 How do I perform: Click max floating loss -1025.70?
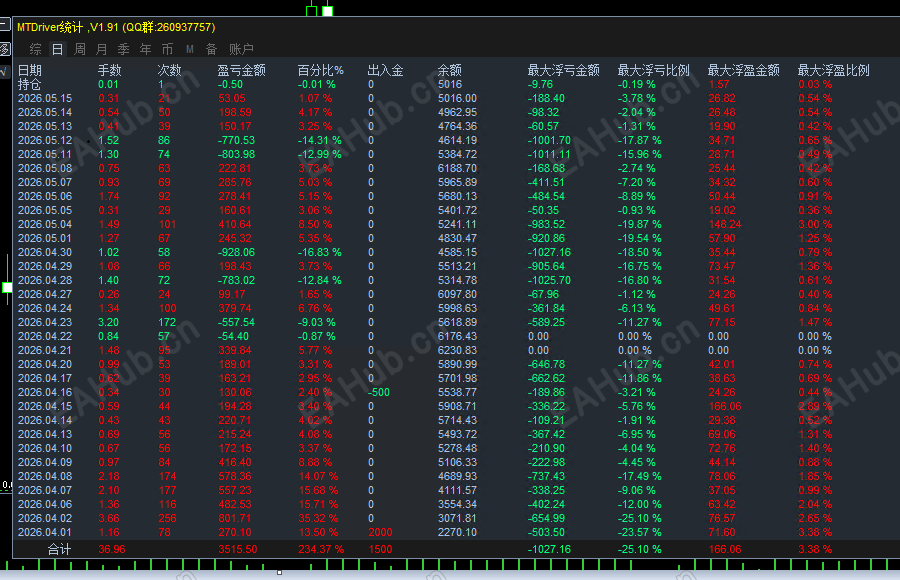pos(549,280)
